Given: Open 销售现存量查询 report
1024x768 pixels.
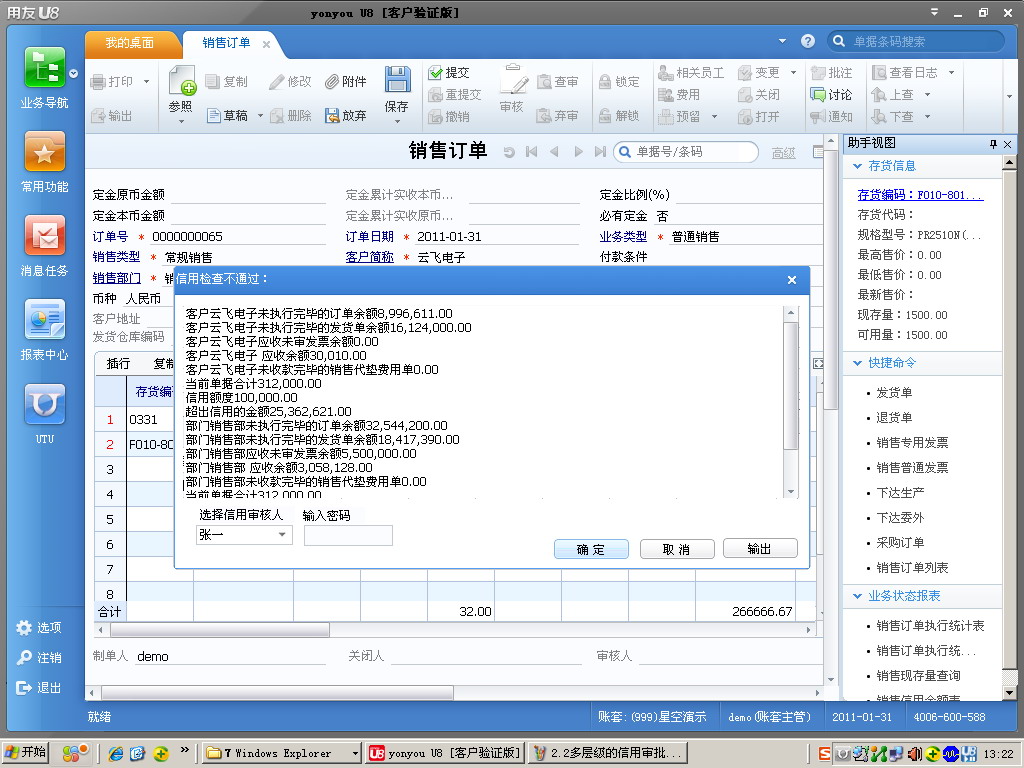Looking at the screenshot, I should (x=918, y=676).
